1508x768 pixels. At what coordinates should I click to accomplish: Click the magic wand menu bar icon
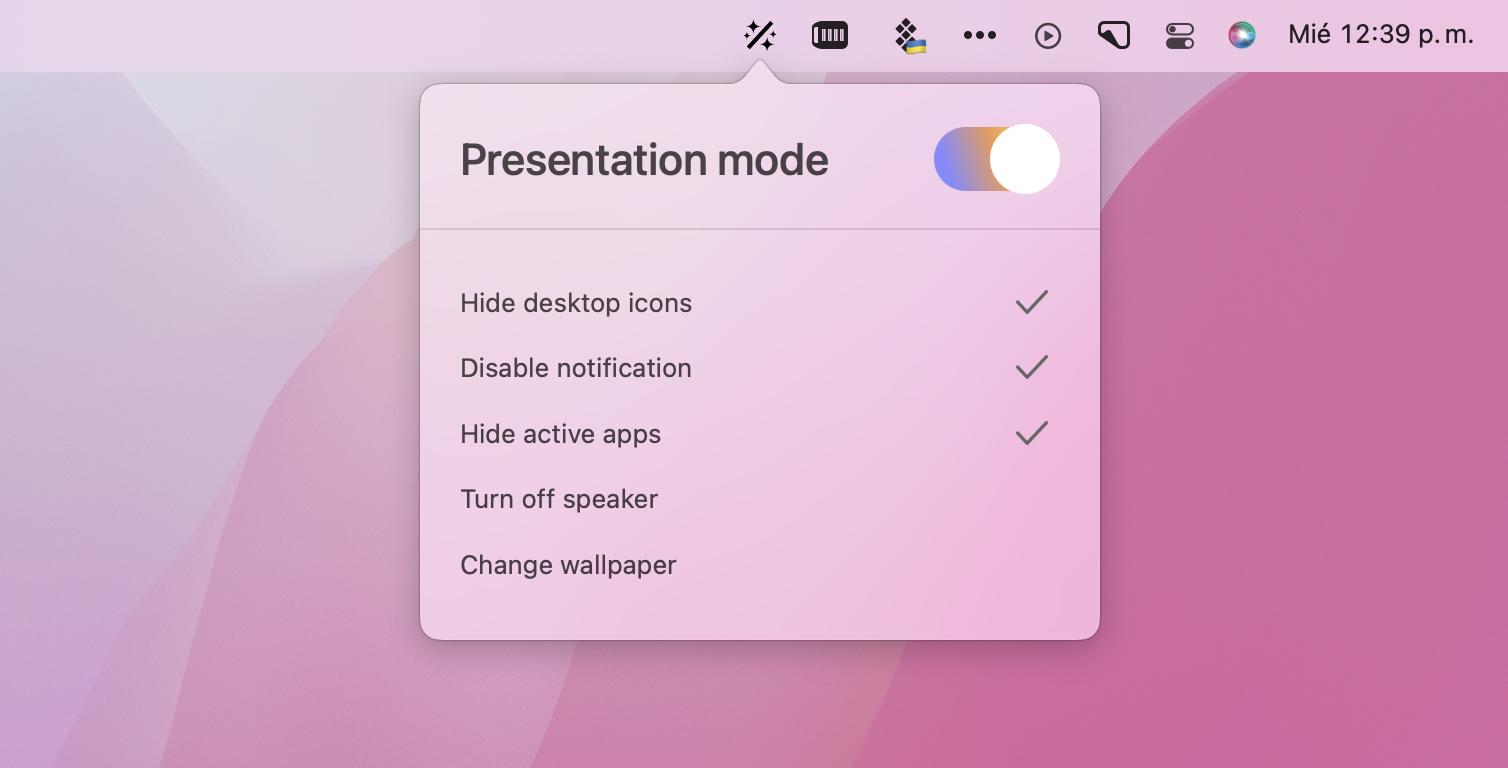pyautogui.click(x=760, y=36)
